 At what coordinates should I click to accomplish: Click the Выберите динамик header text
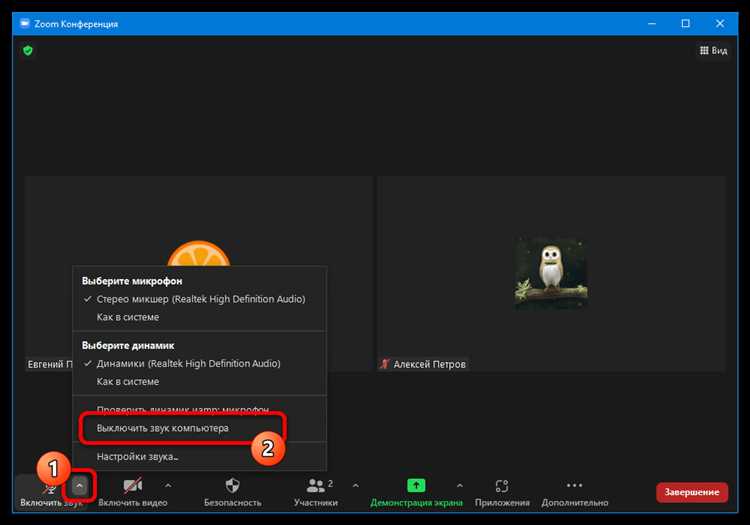point(128,345)
